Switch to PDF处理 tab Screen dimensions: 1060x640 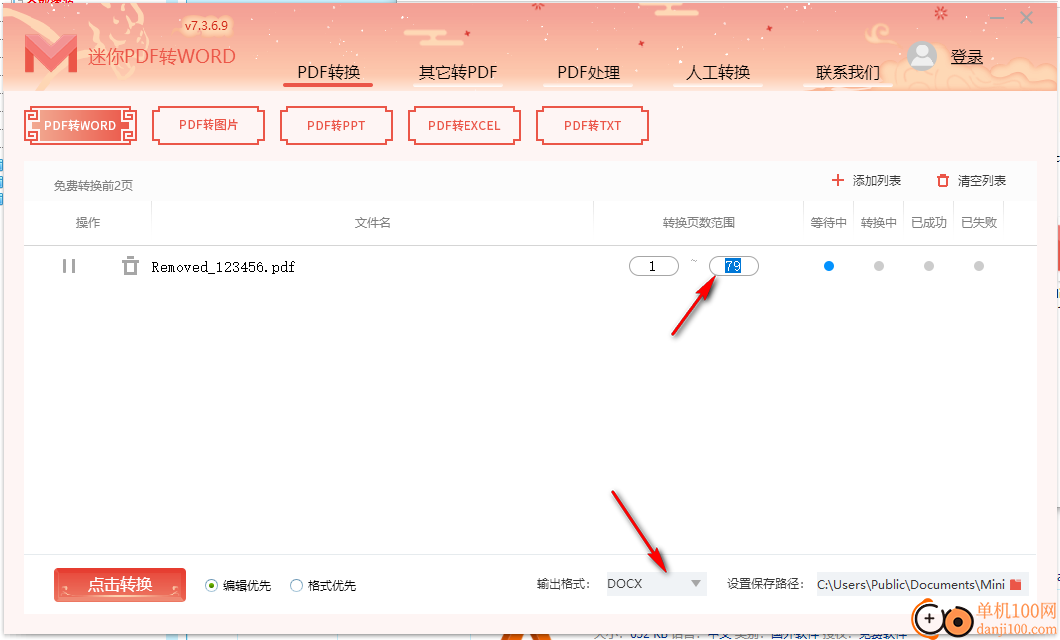point(588,72)
